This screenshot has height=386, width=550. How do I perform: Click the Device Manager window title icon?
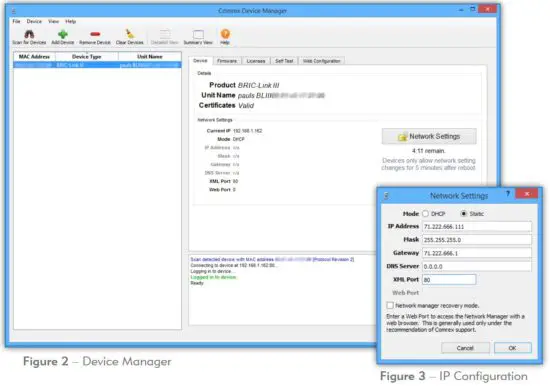tap(14, 11)
